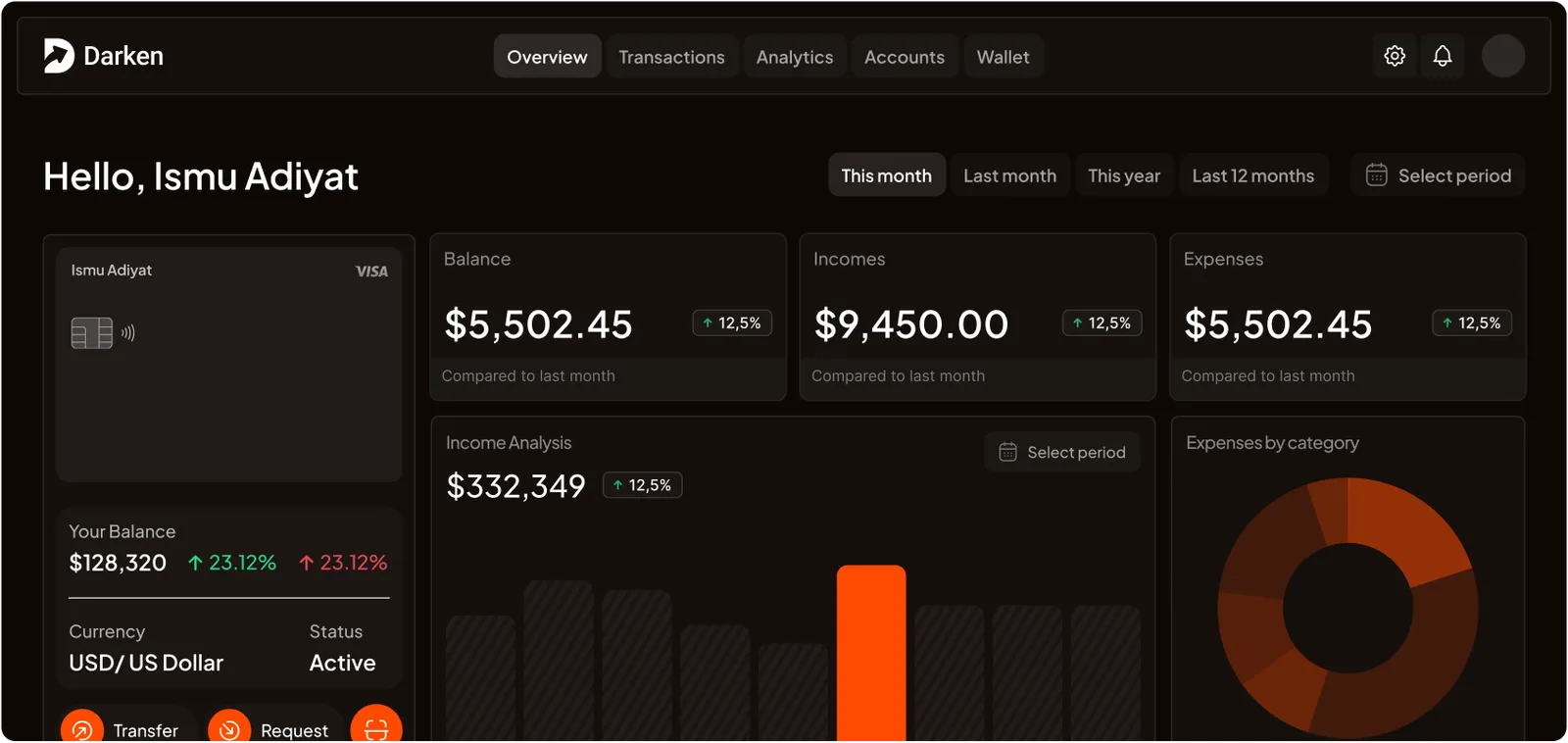Switch to the Last 12 months filter
Viewport: 1568px width, 743px height.
(1252, 175)
